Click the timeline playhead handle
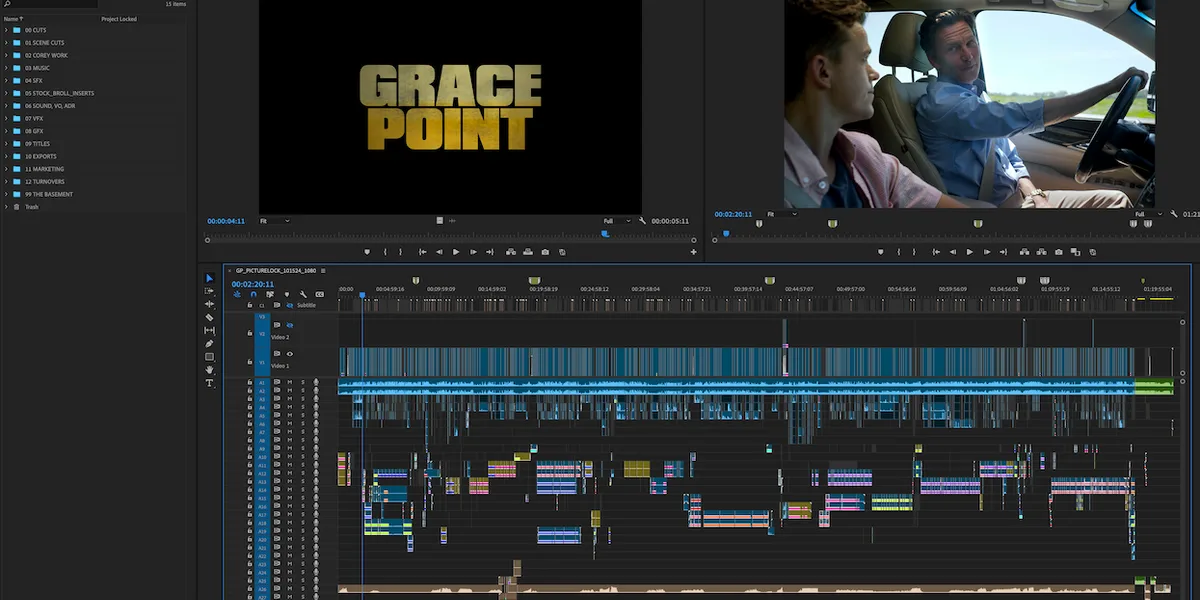Image resolution: width=1200 pixels, height=600 pixels. [362, 296]
